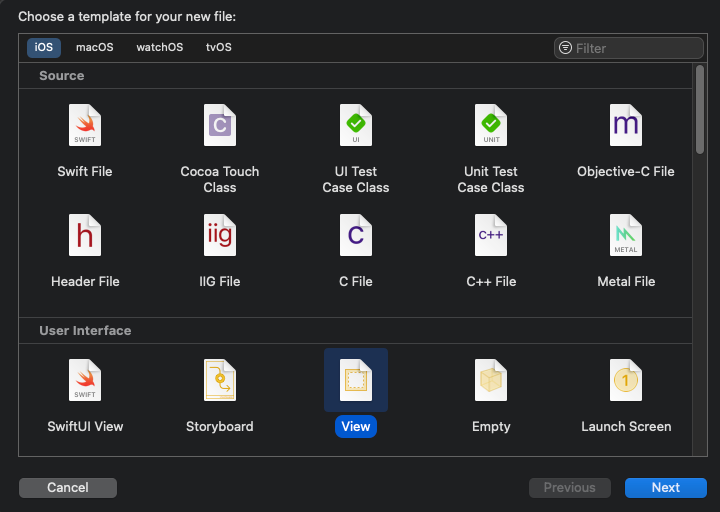Click the "Swift File" label text
This screenshot has height=512, width=720.
85,171
